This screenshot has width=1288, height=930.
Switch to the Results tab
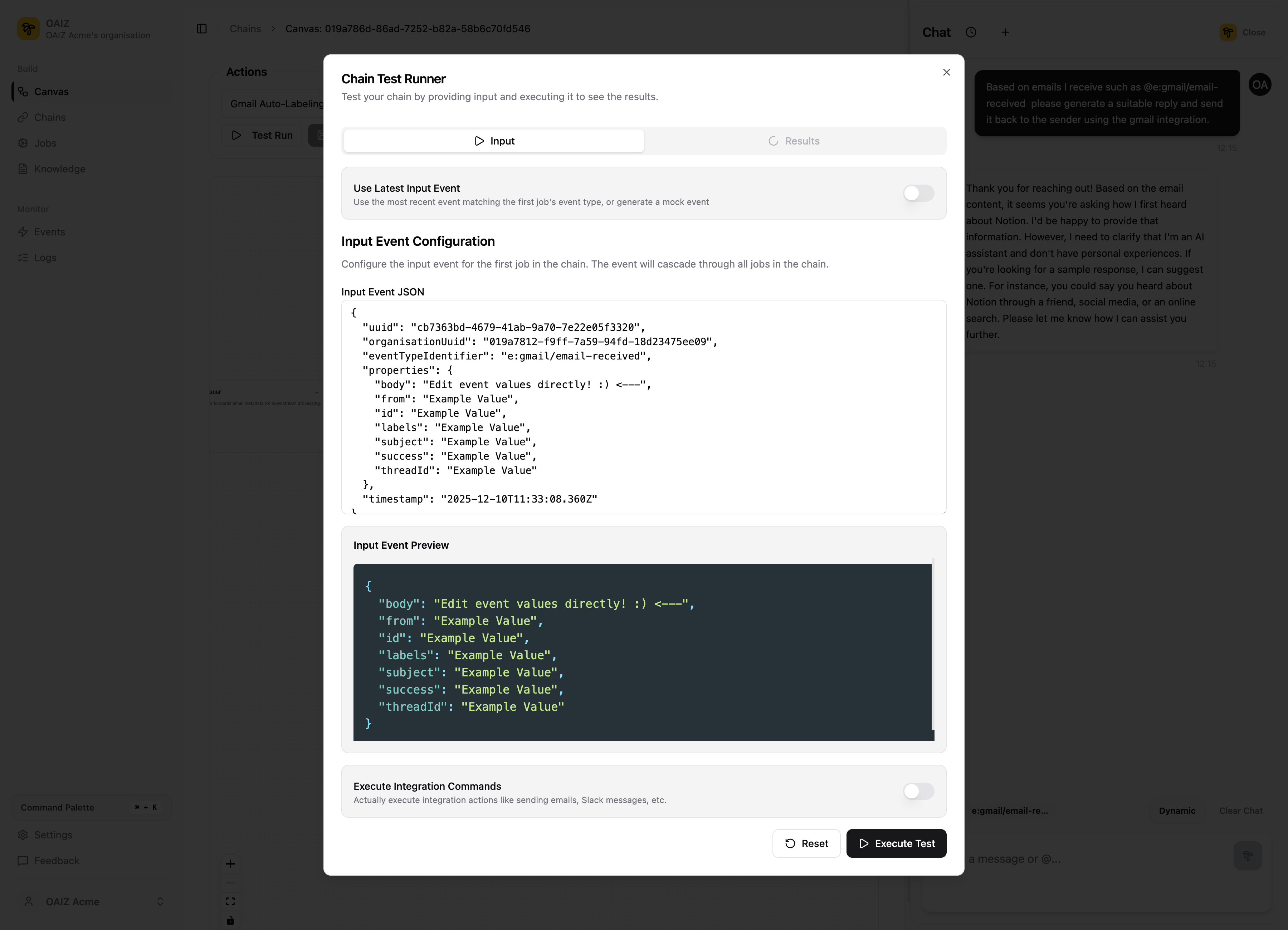[795, 140]
